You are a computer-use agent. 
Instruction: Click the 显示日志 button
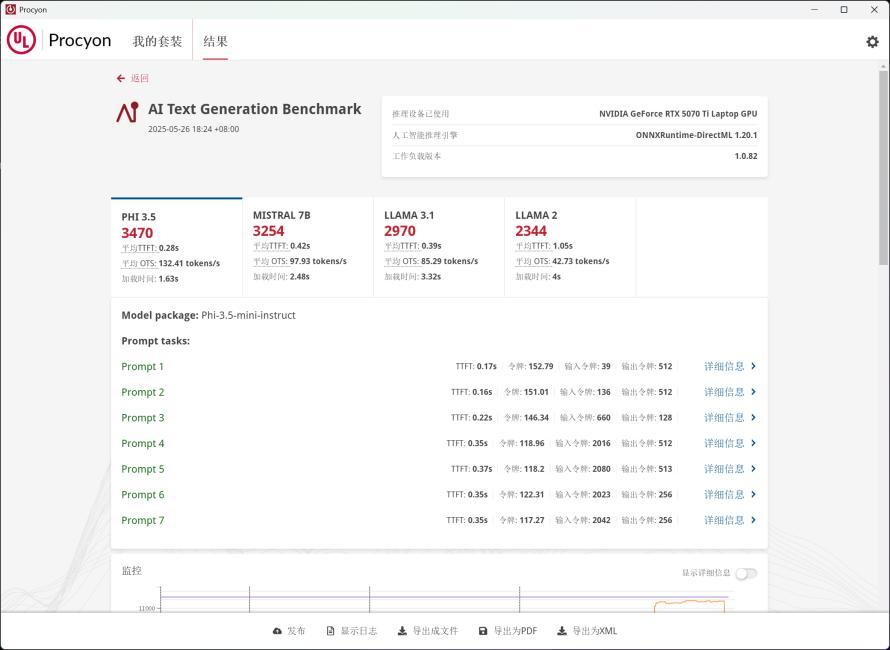coord(352,631)
